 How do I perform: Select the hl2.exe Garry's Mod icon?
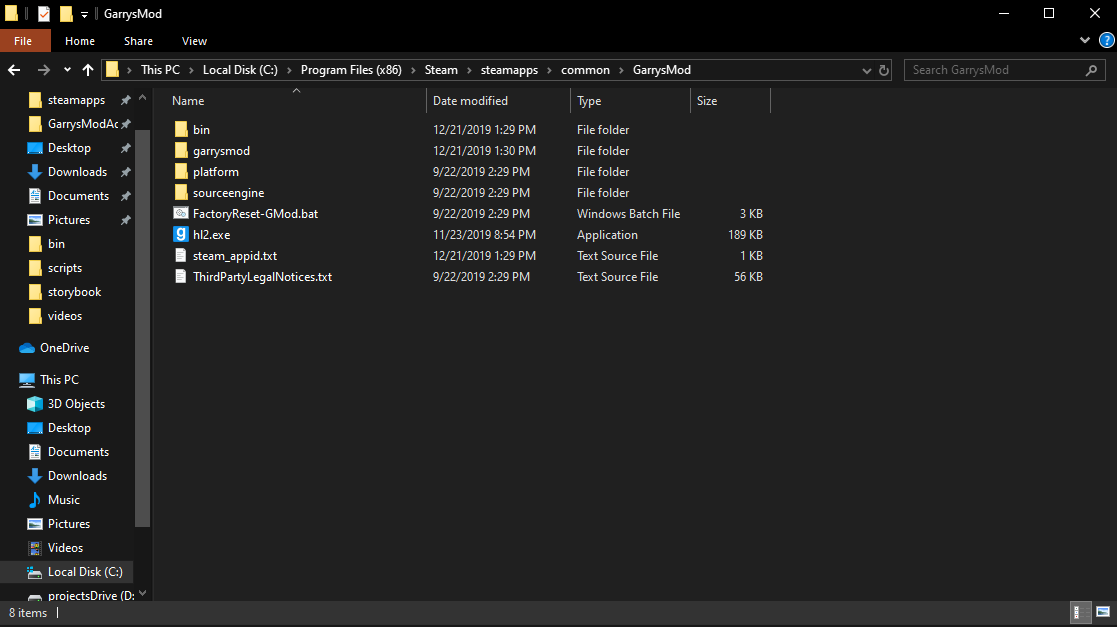tap(181, 234)
